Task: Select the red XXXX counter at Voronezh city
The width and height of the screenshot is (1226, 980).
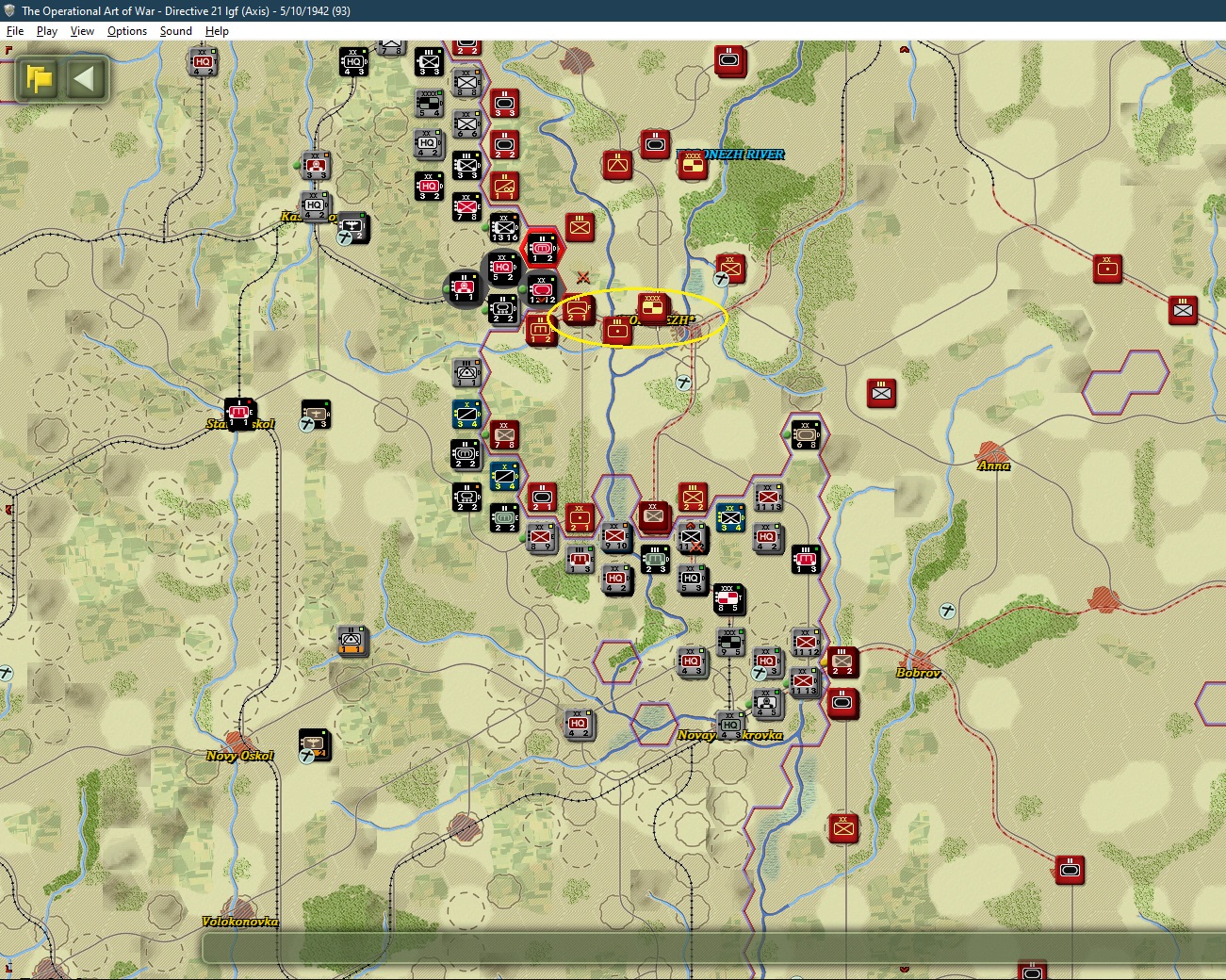Action: point(653,307)
